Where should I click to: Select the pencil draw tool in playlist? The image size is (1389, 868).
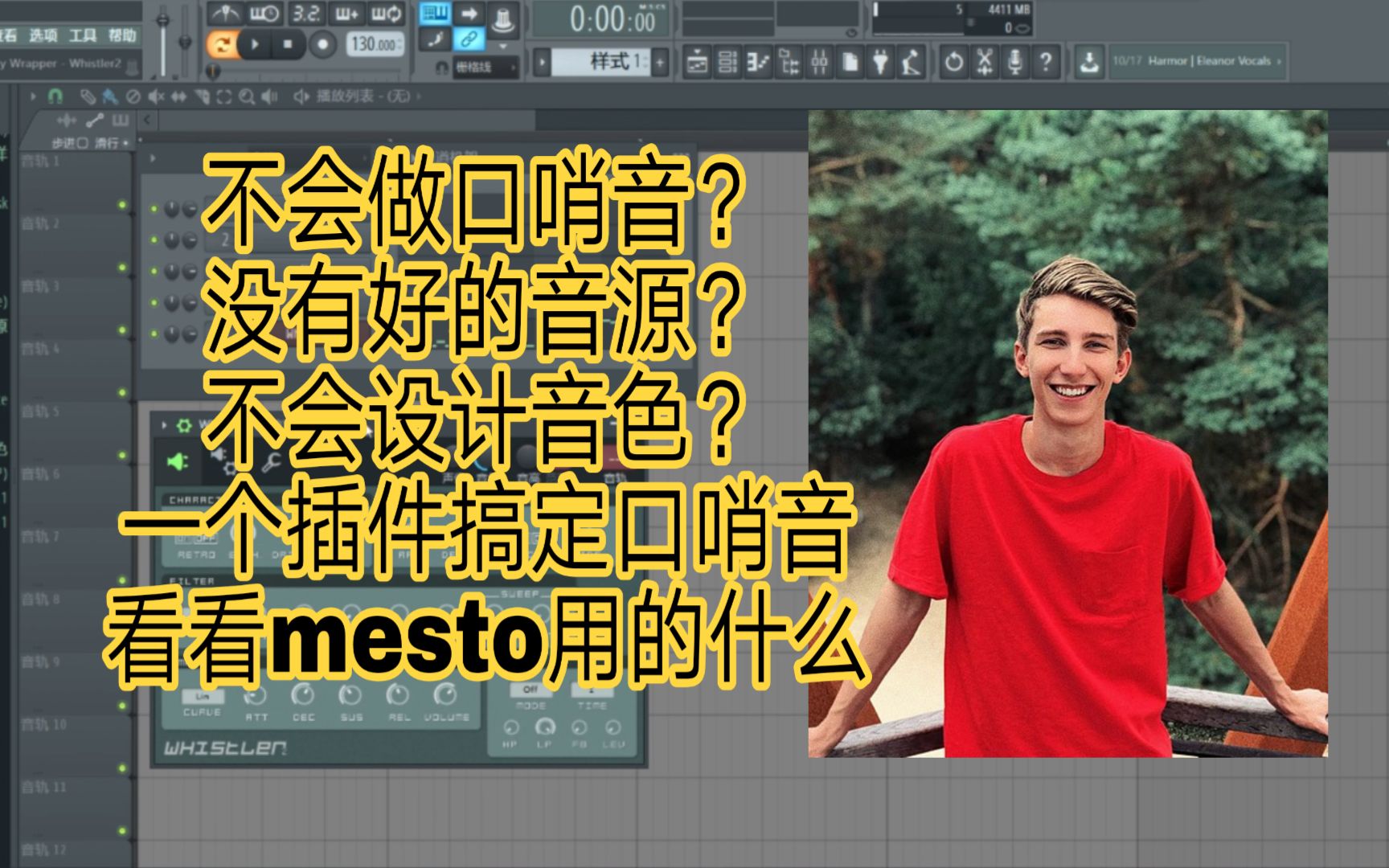[x=87, y=96]
